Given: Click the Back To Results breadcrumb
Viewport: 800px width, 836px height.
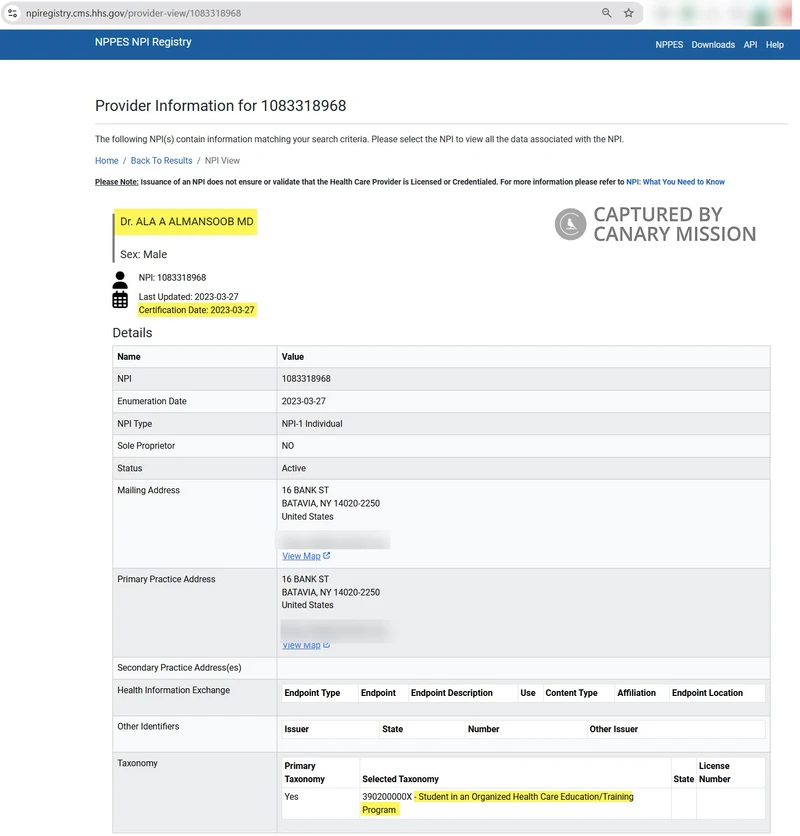Looking at the screenshot, I should point(161,160).
